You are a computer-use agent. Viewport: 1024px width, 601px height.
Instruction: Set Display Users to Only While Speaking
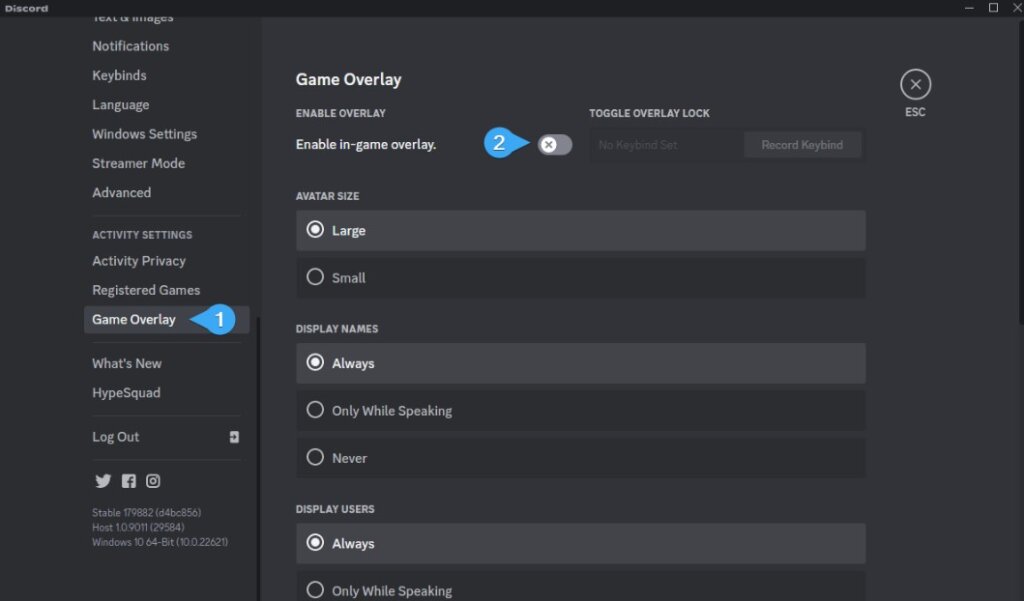[x=581, y=588]
